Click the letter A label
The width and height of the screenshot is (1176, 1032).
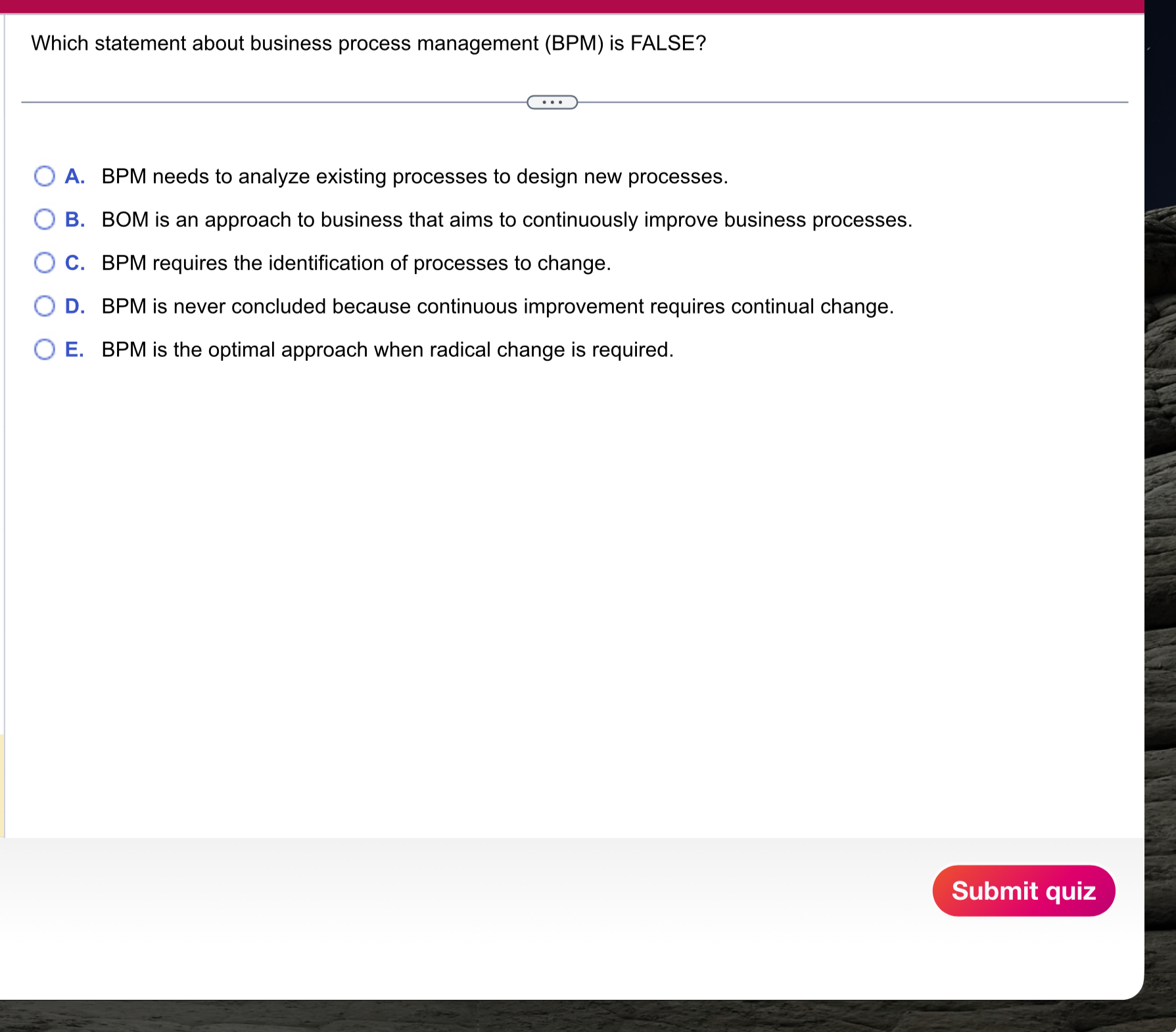coord(74,176)
